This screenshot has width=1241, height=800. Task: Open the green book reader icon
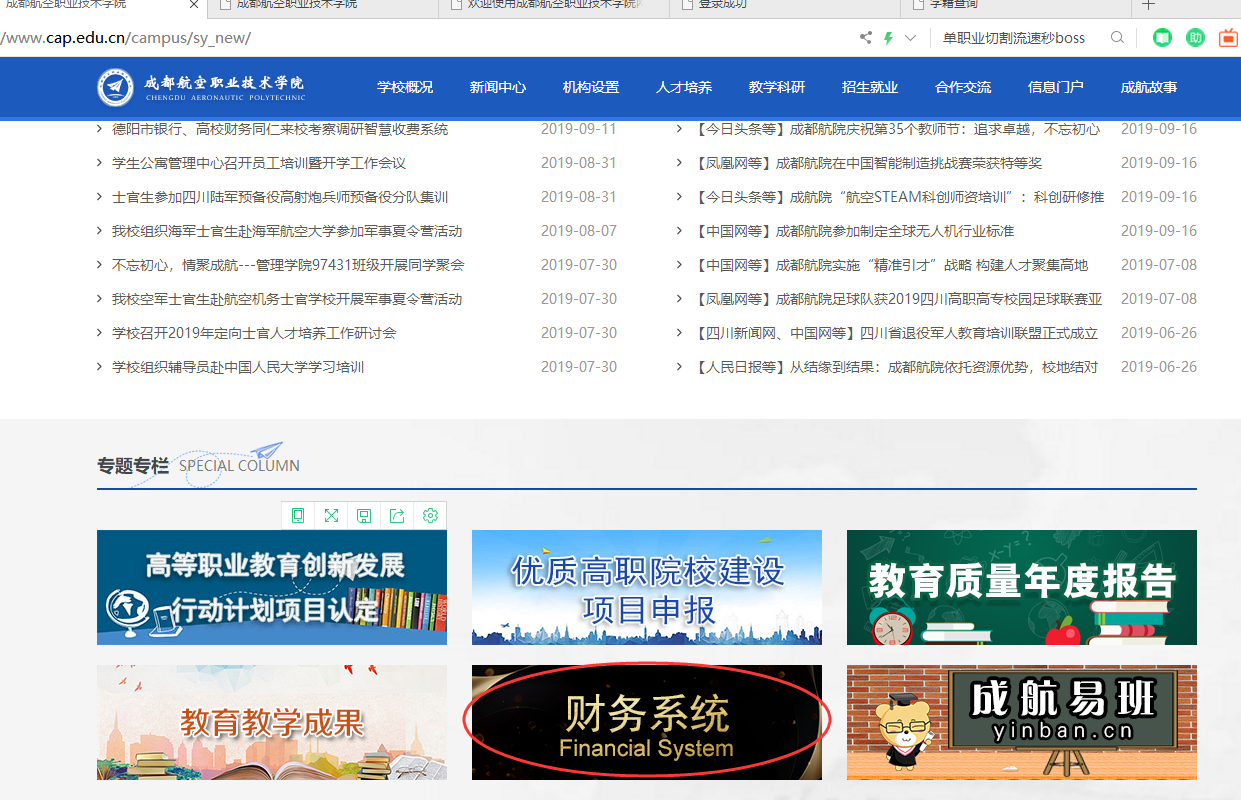click(1162, 38)
